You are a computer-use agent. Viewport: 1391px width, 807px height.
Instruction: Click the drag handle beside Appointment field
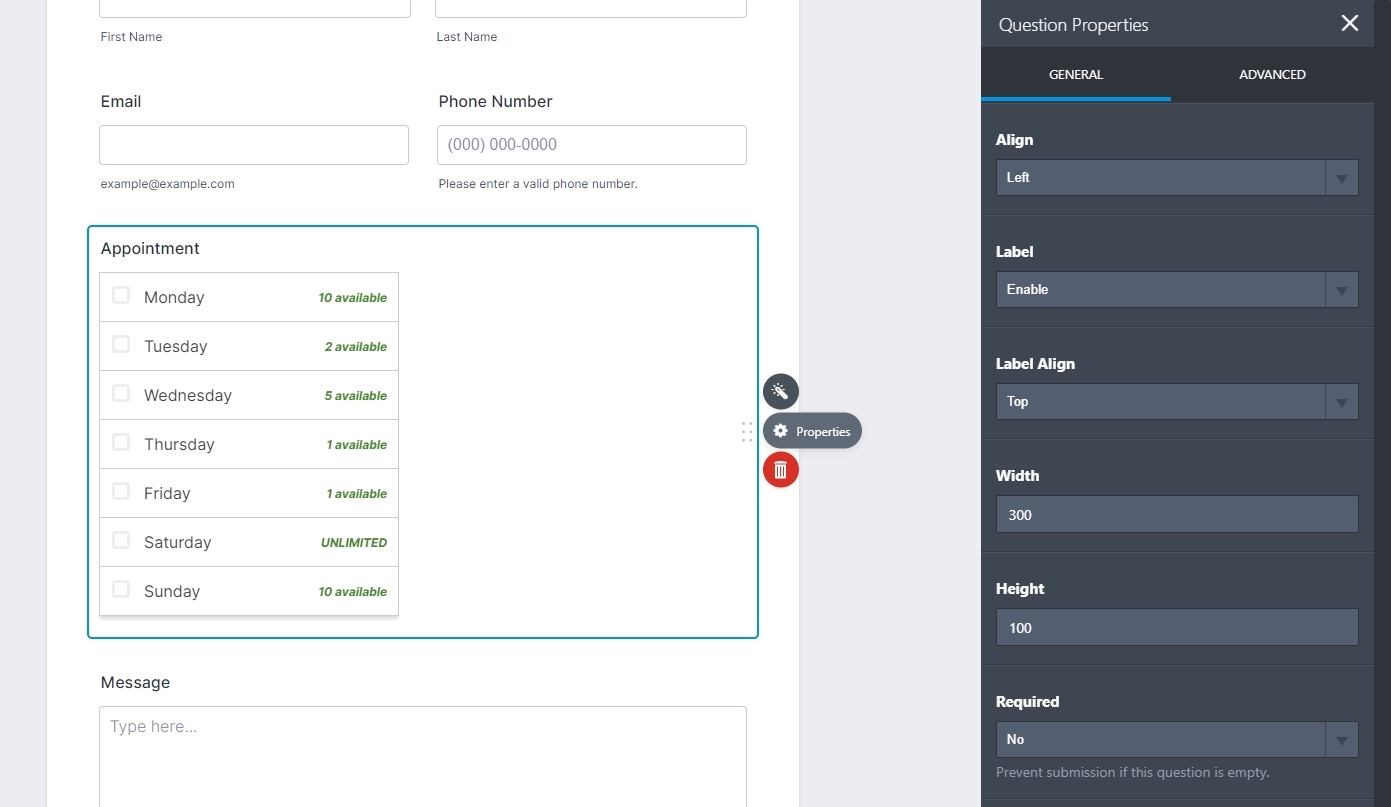[x=747, y=432]
